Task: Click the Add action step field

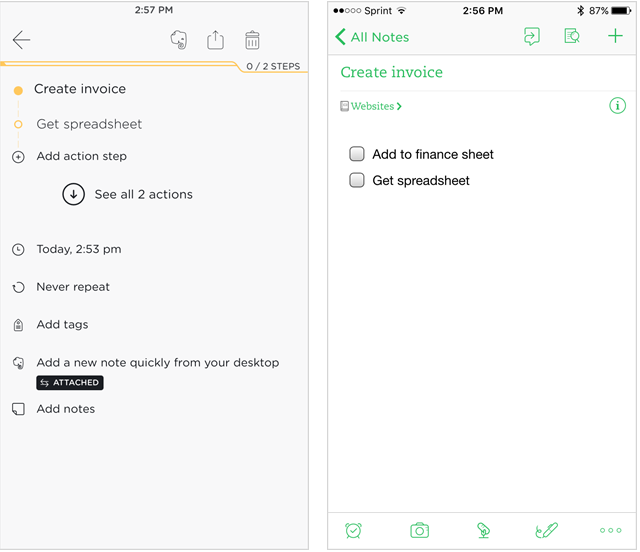Action: (x=82, y=156)
